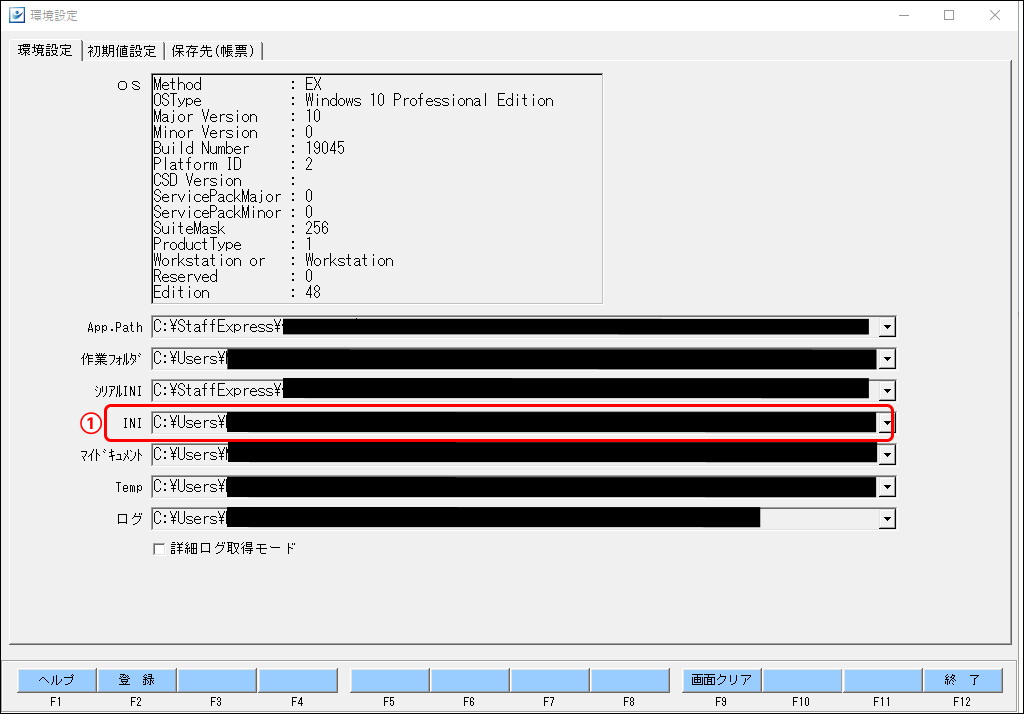Click the blank F10 function button
Screen dimensions: 1024x714
(802, 680)
